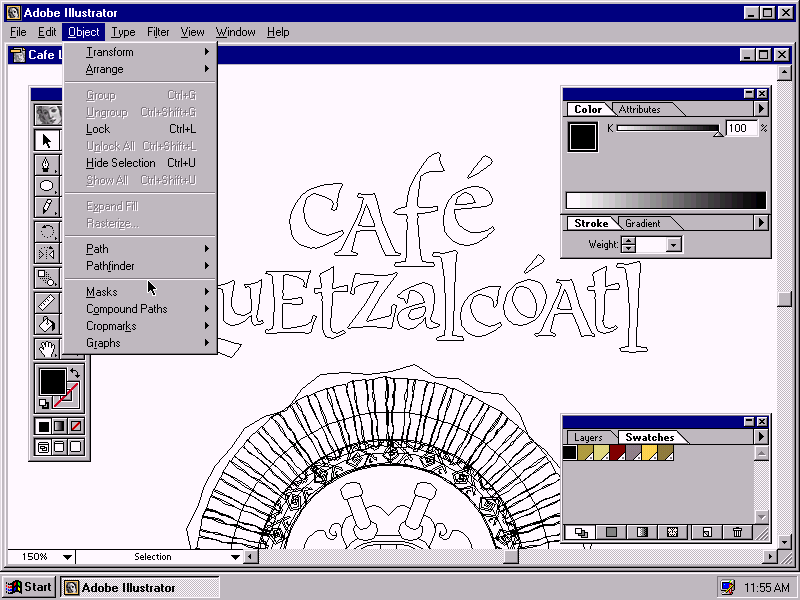Click the K percentage value field showing 100

741,128
